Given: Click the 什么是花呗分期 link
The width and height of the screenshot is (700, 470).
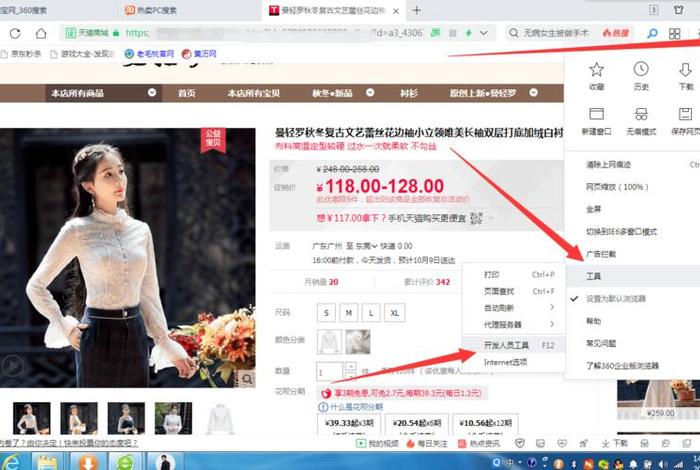Looking at the screenshot, I should coord(356,407).
